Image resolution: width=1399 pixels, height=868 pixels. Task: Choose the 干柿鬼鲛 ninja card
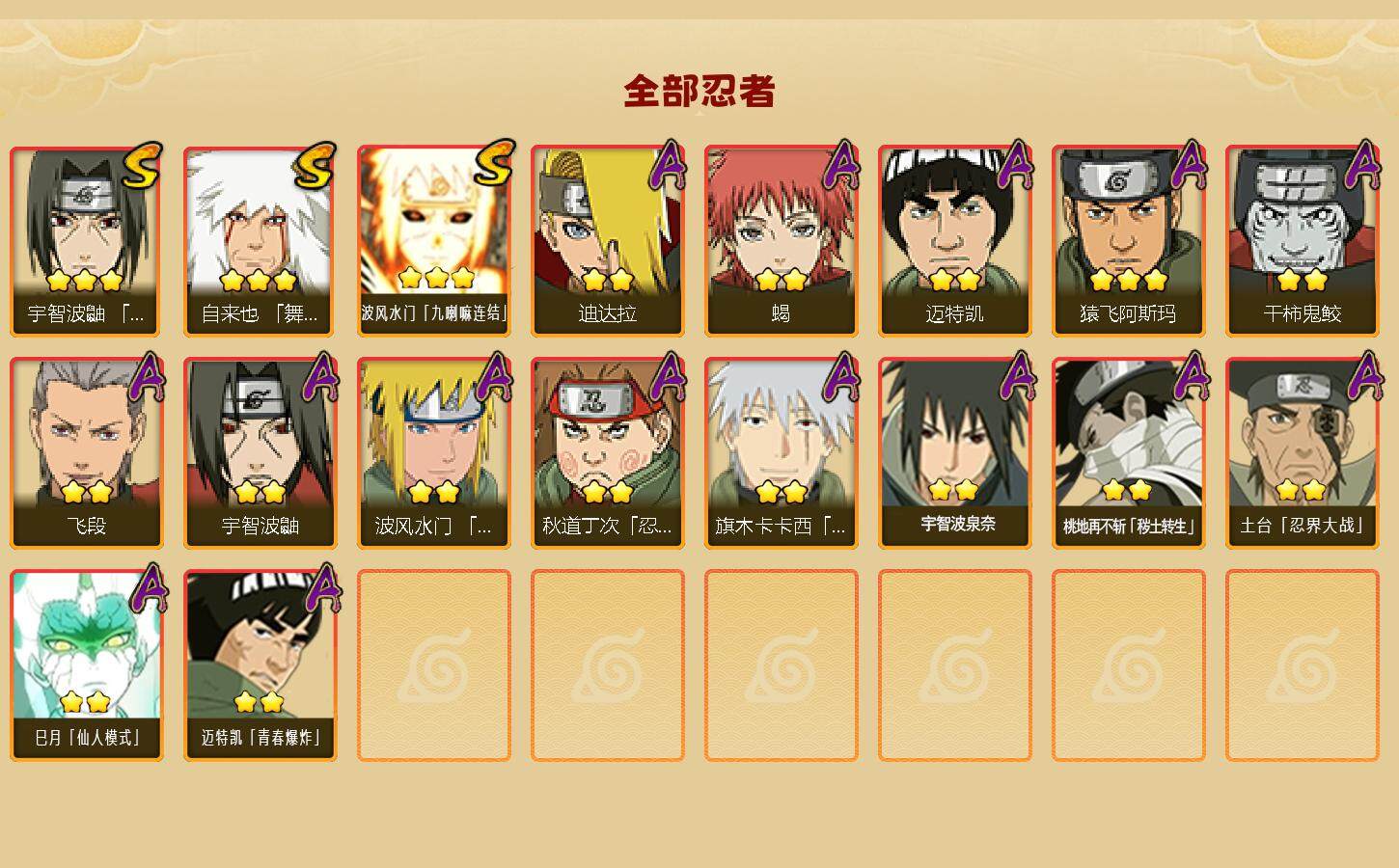tap(1303, 241)
